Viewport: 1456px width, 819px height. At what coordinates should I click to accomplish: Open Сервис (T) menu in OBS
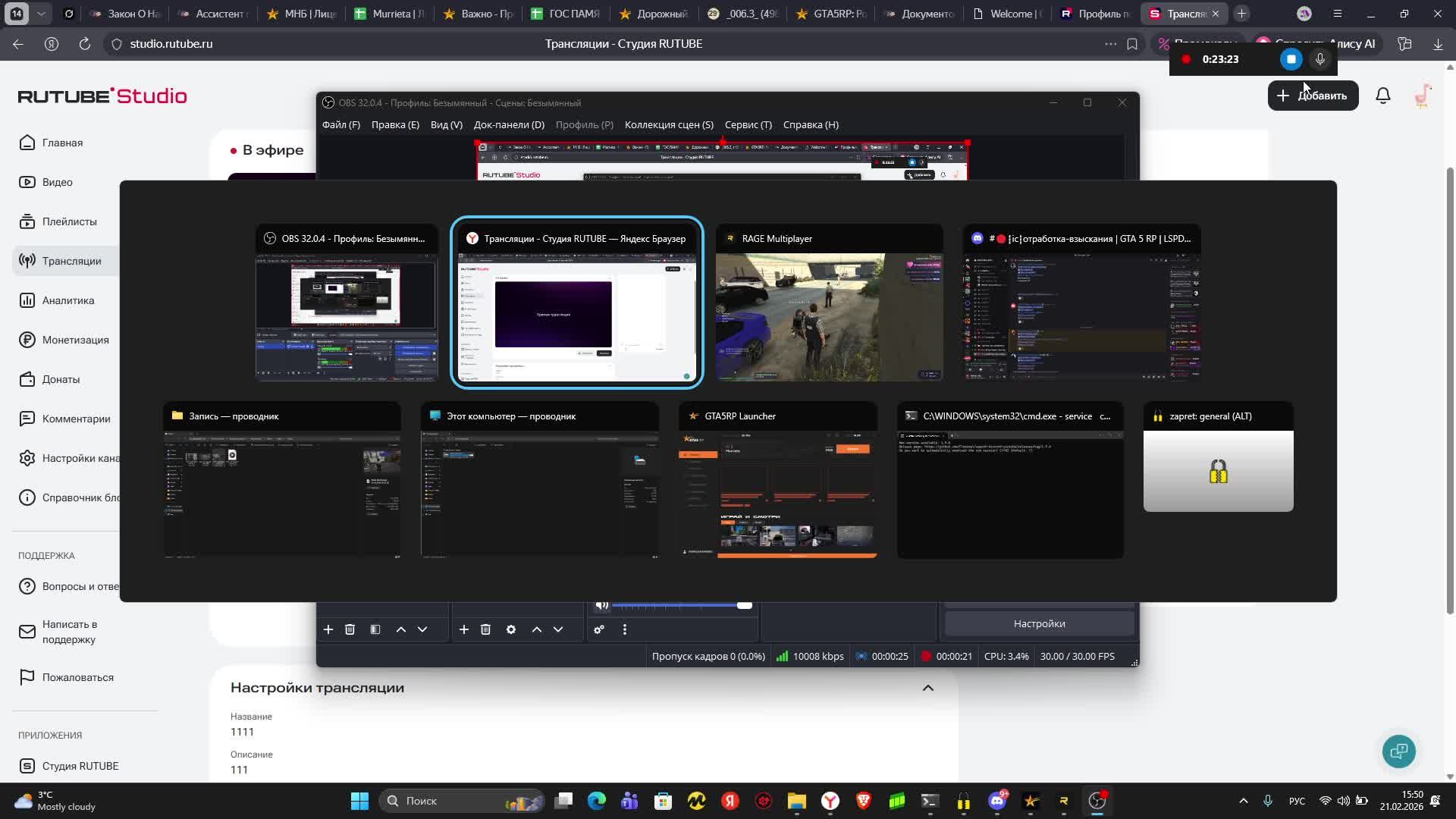click(x=748, y=124)
